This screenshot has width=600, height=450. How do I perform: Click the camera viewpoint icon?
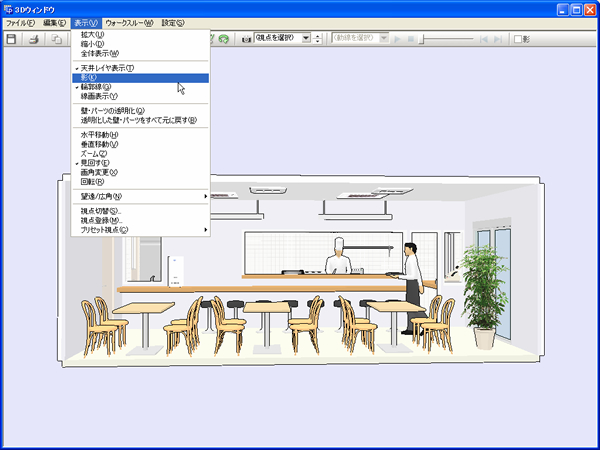tap(247, 39)
